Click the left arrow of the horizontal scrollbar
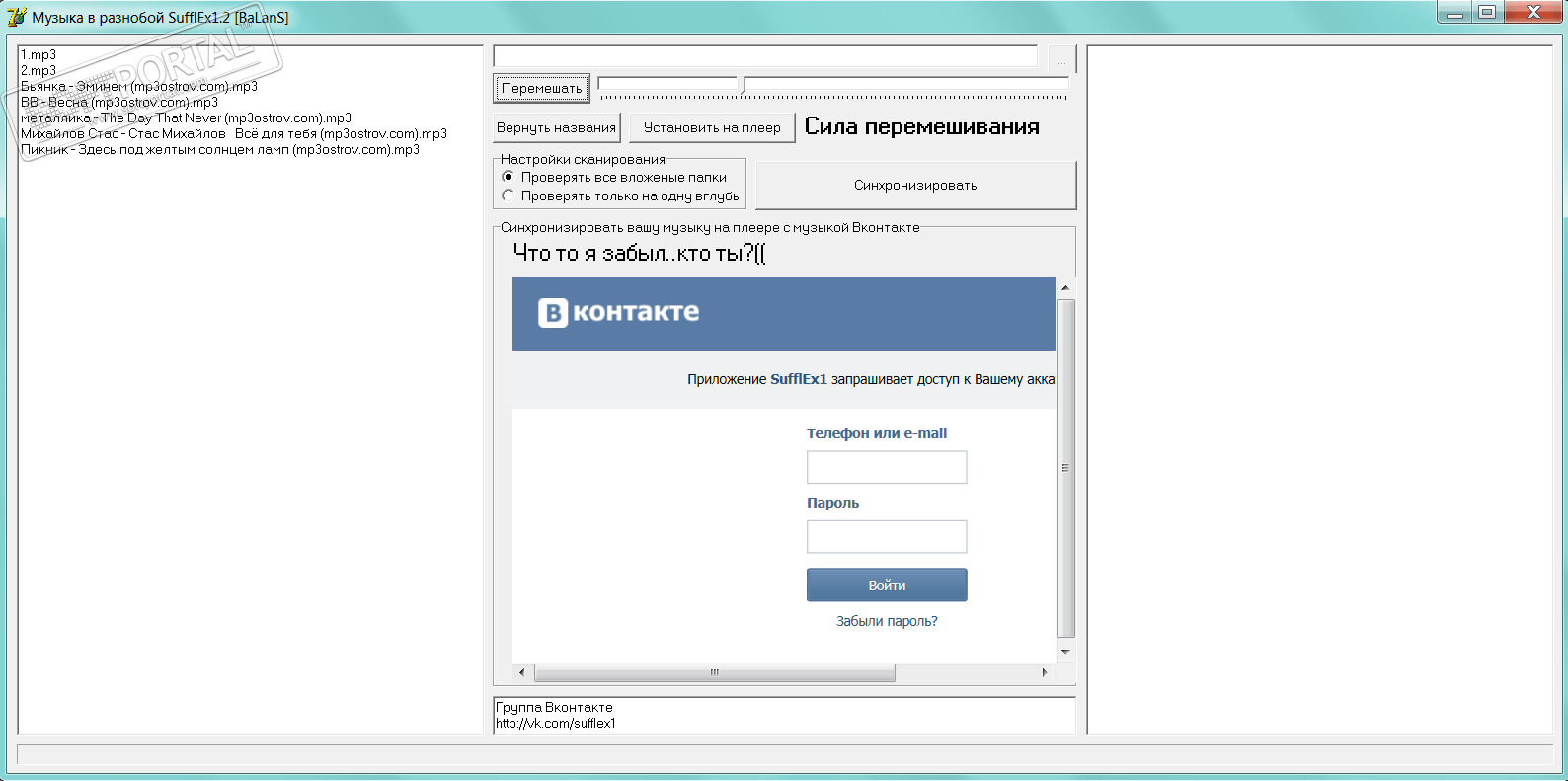1568x781 pixels. 521,672
